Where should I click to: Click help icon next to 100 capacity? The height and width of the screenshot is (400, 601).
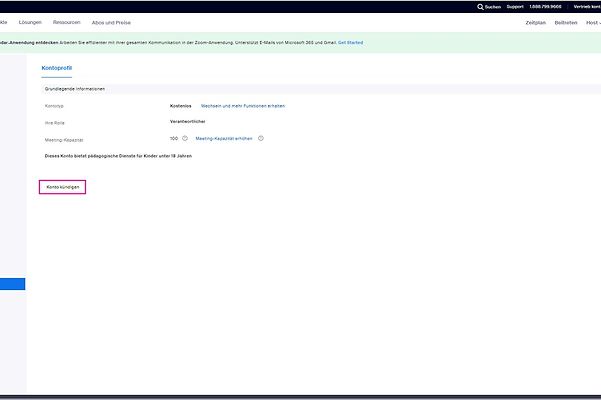(x=185, y=138)
